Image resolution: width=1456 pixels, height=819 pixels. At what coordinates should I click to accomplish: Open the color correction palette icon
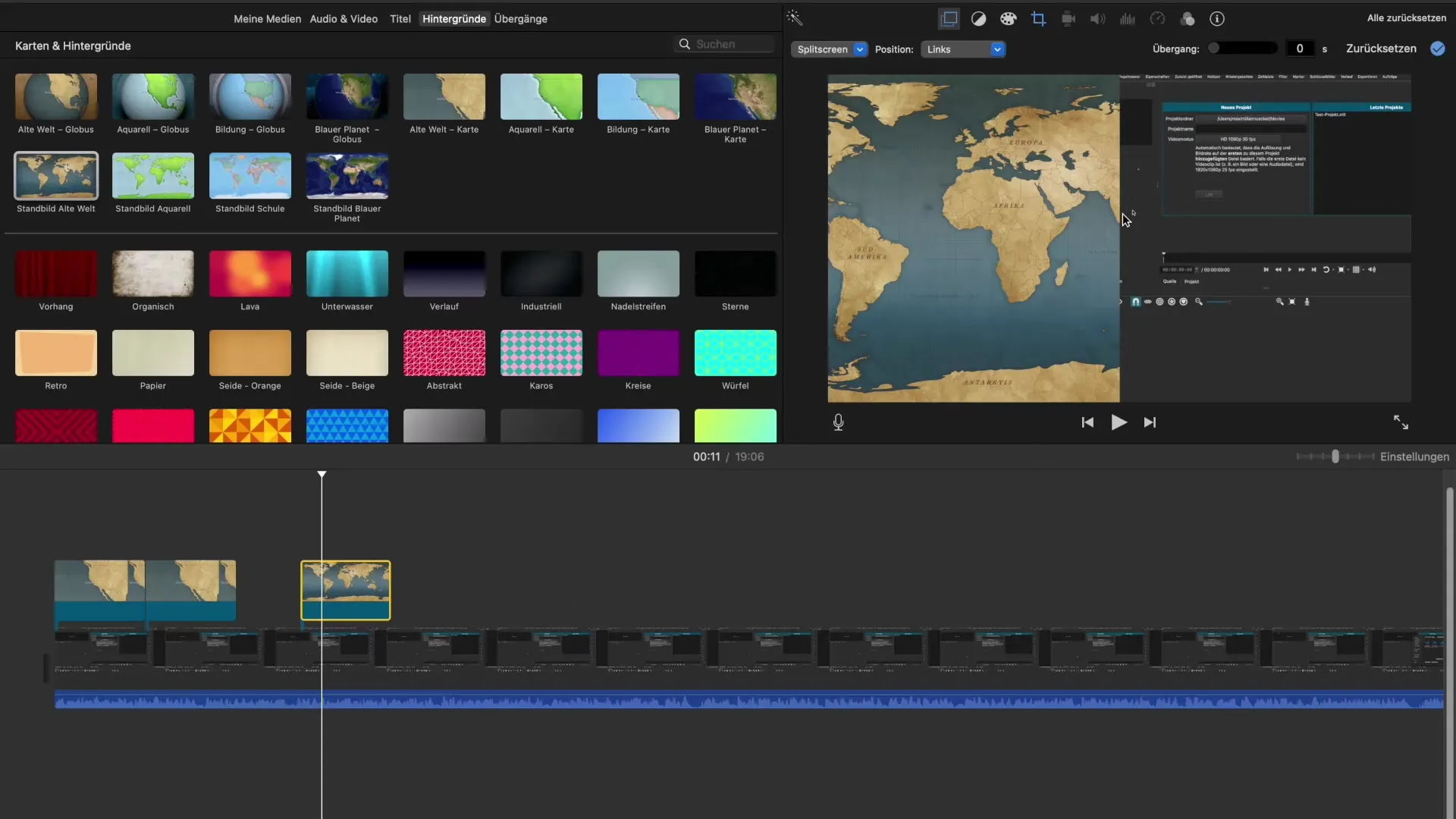[x=1008, y=19]
